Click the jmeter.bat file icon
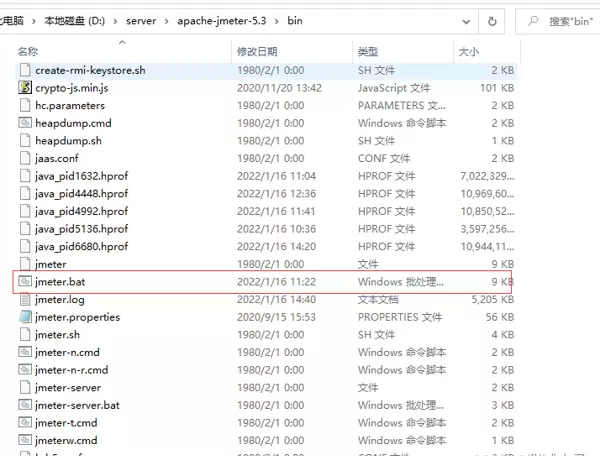 25,282
